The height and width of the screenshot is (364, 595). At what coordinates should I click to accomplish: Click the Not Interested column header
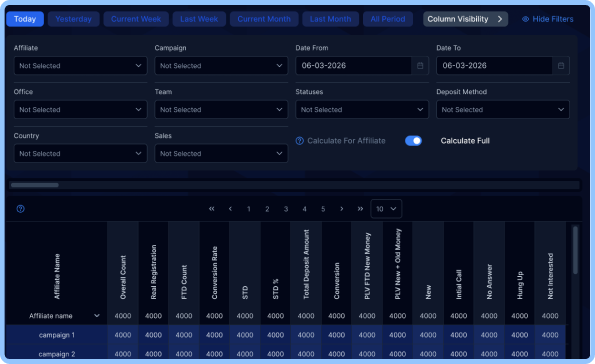(x=550, y=276)
